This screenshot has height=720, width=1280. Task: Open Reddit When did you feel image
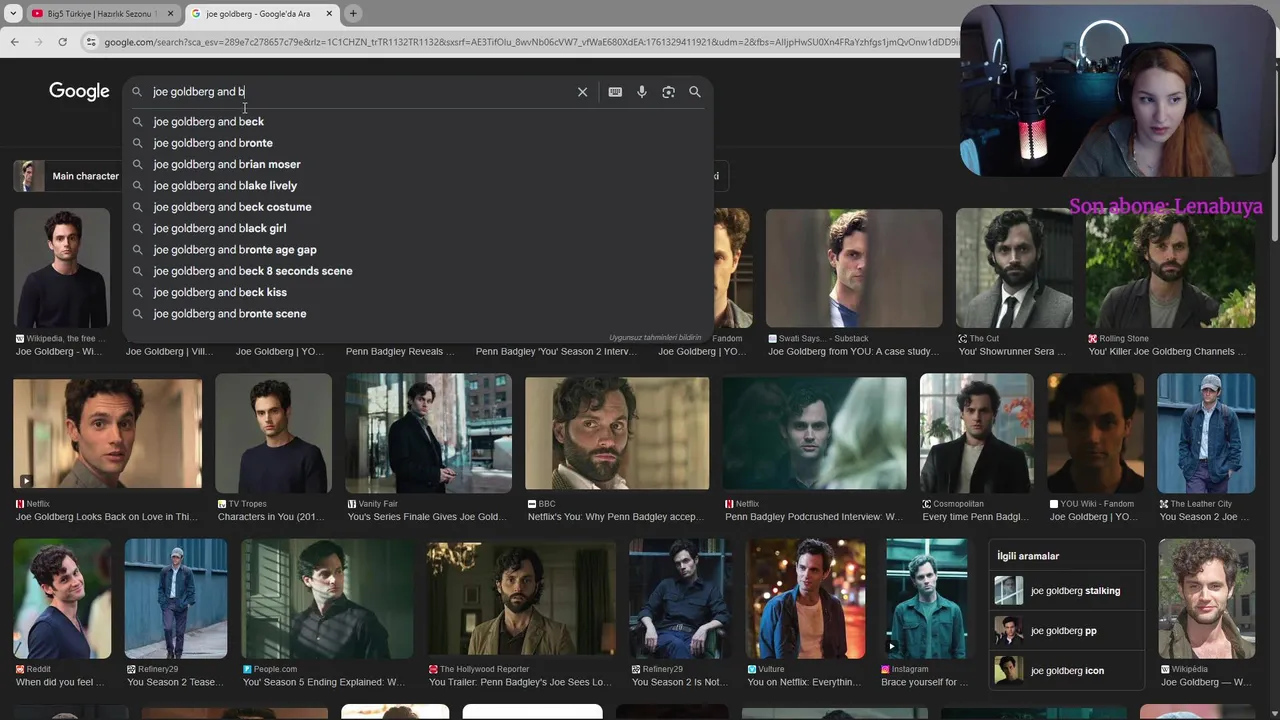point(62,599)
